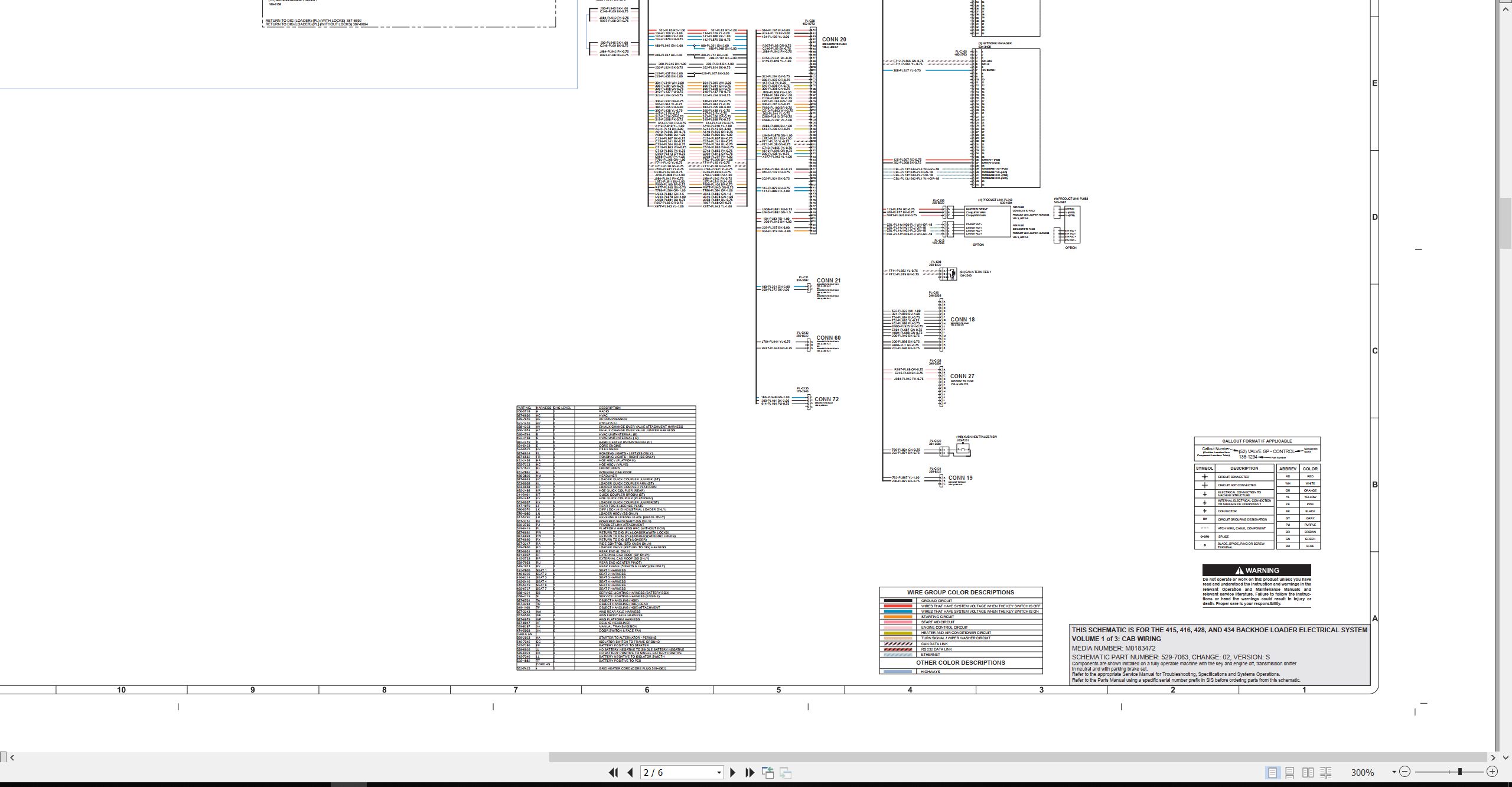Click the 300% zoom value
Screen dimensions: 1512x787
pyautogui.click(x=1363, y=773)
